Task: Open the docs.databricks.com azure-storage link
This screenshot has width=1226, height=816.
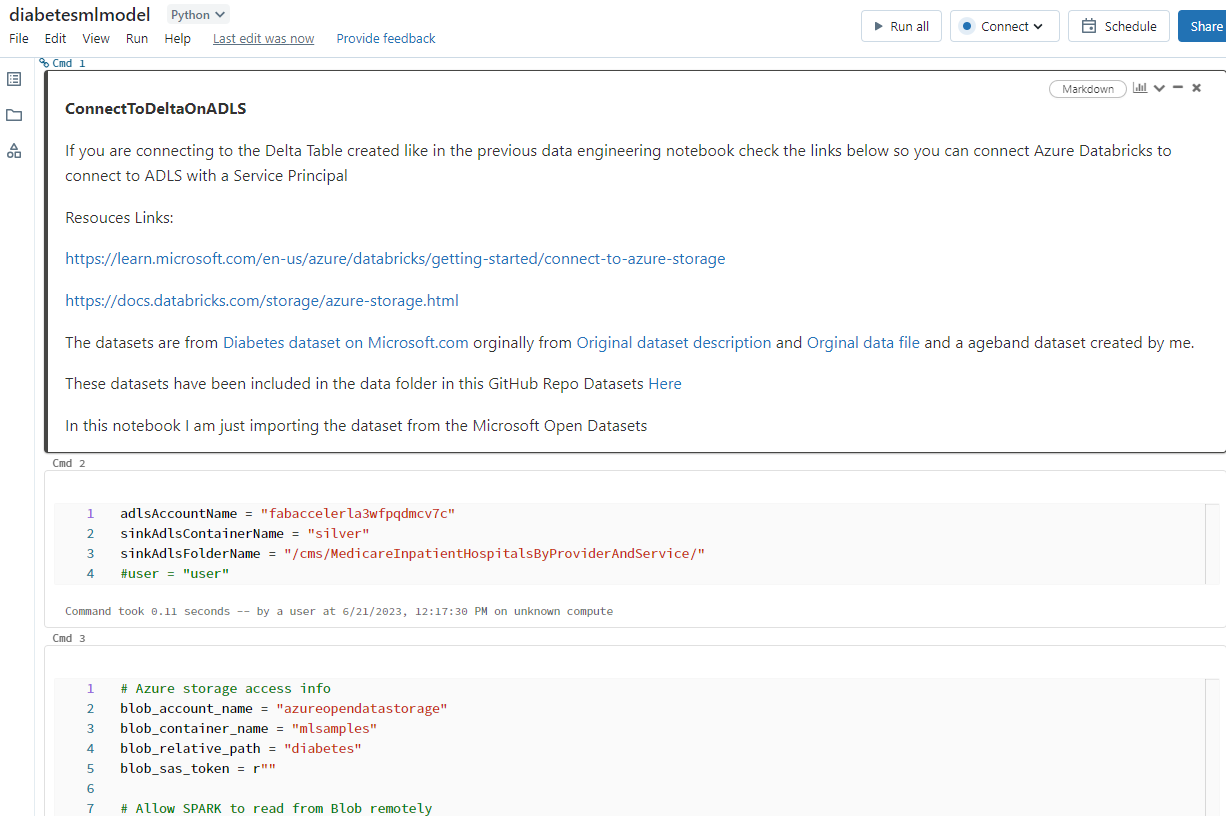Action: pos(262,300)
